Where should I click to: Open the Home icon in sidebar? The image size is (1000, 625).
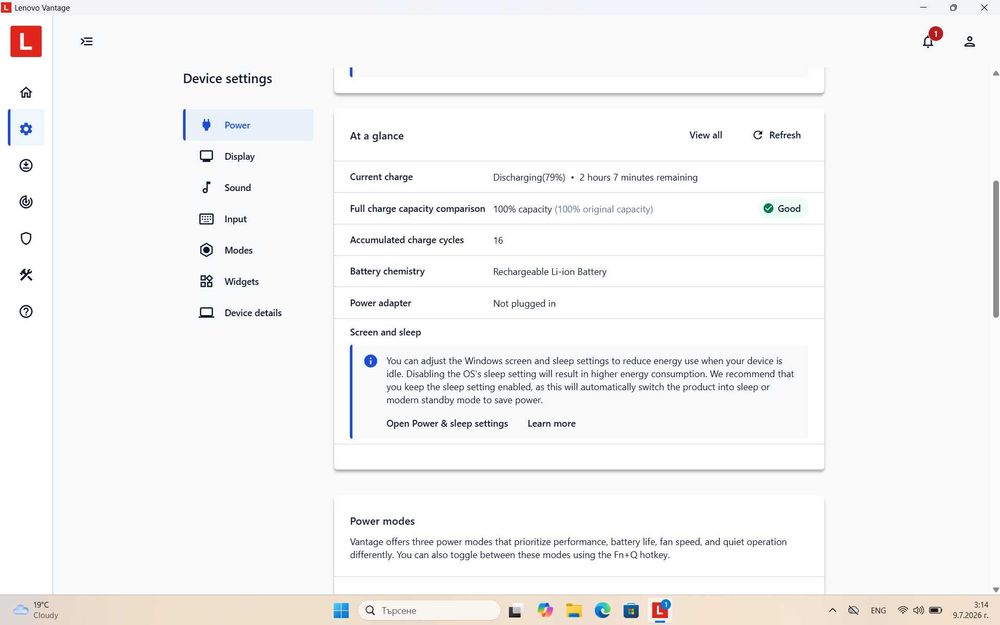pos(26,92)
